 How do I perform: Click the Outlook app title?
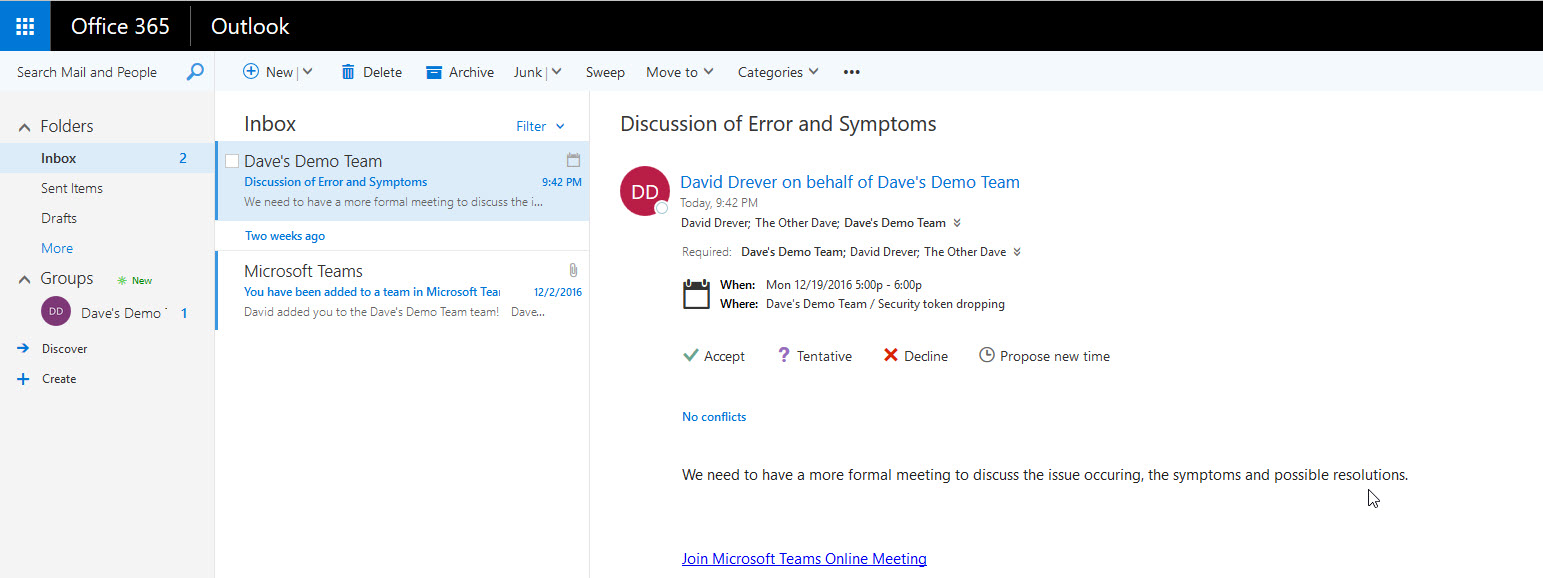[250, 26]
